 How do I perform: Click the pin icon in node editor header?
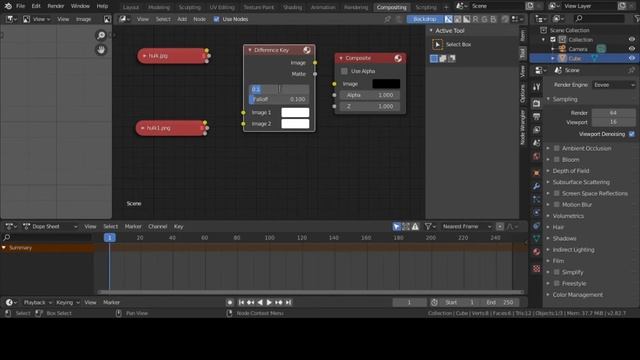point(387,19)
